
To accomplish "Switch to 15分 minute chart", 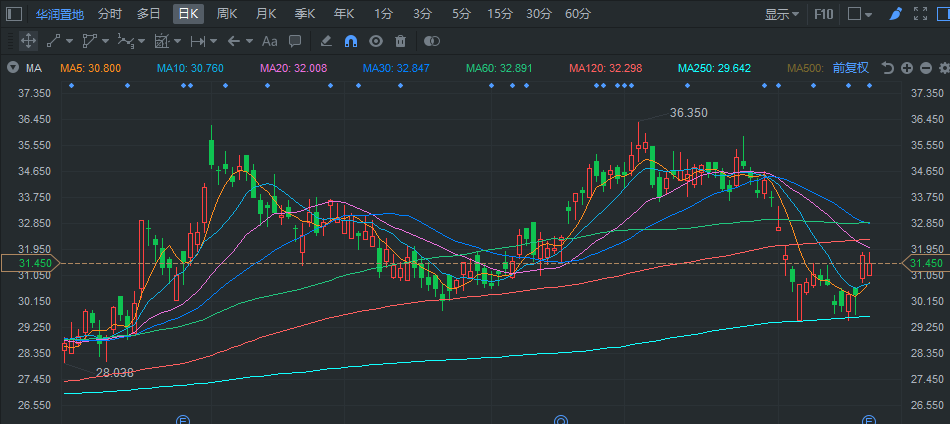I will point(500,14).
